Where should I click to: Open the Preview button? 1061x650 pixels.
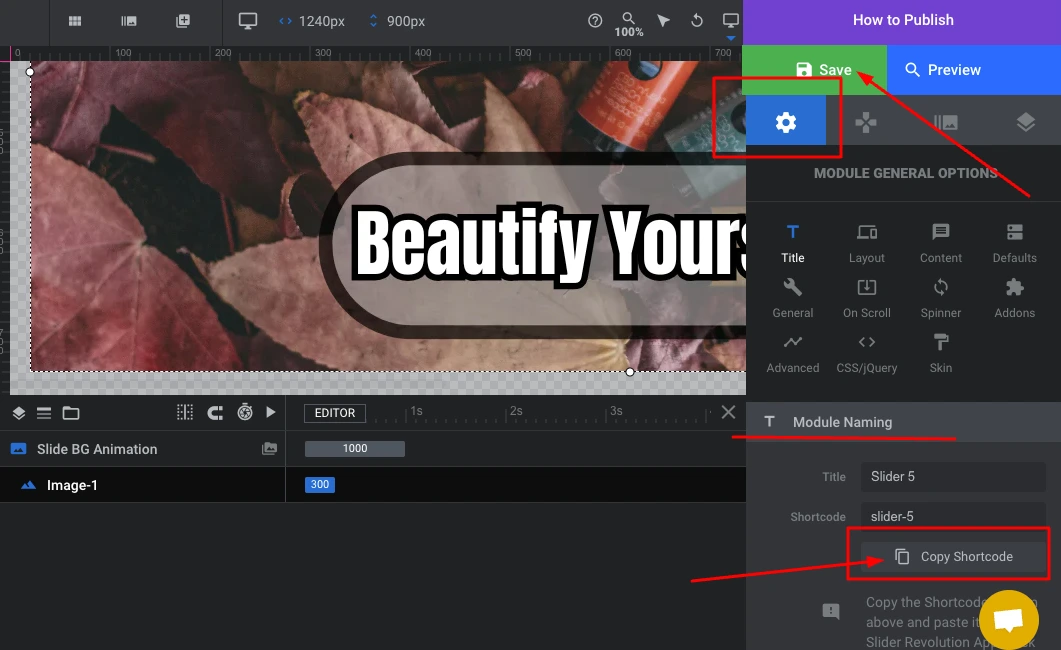(974, 70)
